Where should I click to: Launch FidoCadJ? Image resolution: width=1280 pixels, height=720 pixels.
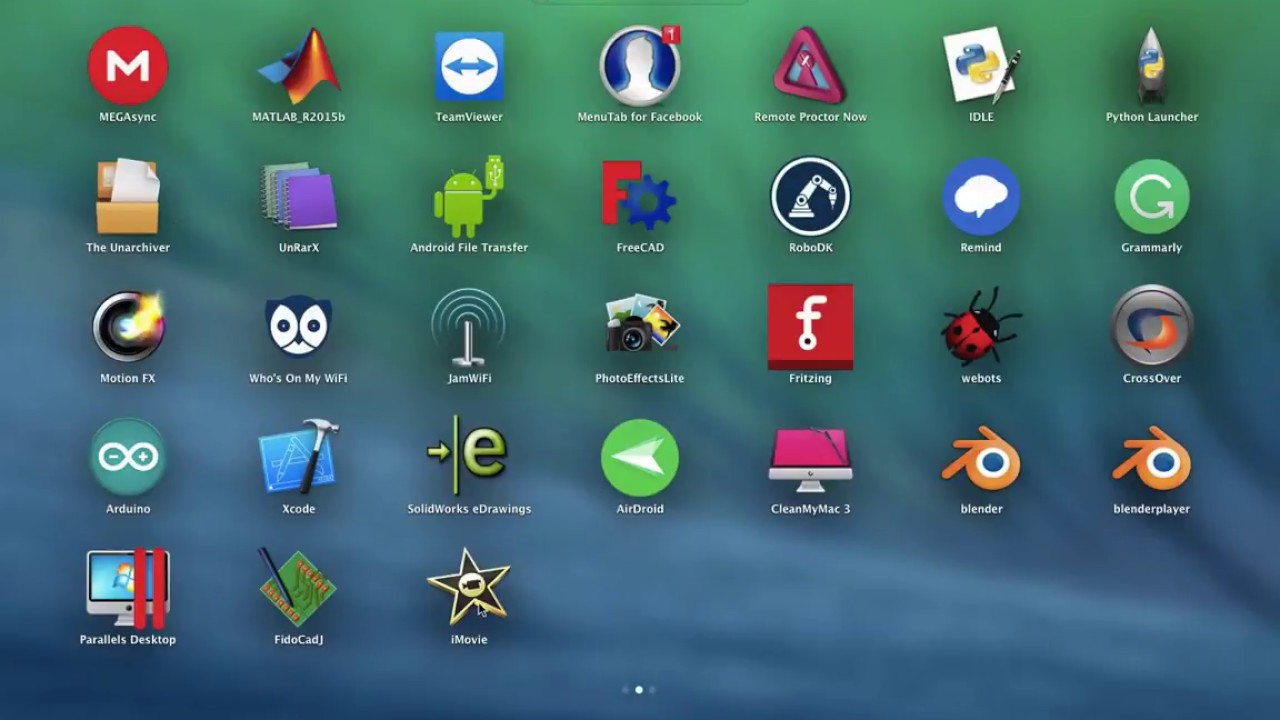(x=298, y=588)
